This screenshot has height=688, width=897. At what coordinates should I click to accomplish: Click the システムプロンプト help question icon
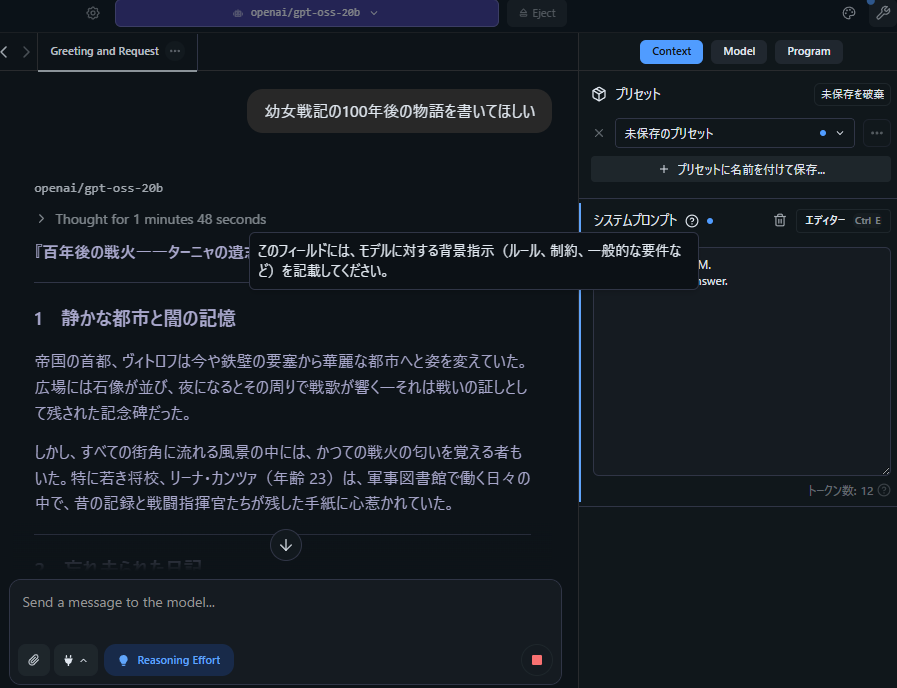pyautogui.click(x=694, y=221)
